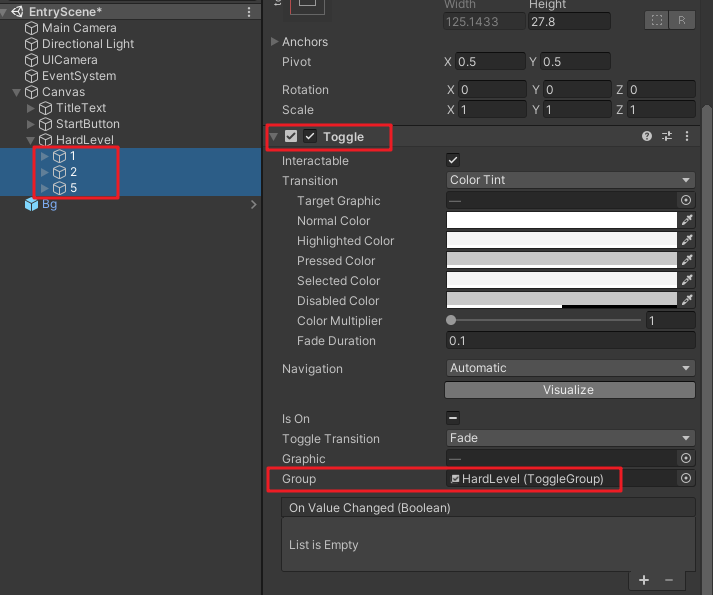
Task: Click the anchor preset box
Action: (307, 5)
